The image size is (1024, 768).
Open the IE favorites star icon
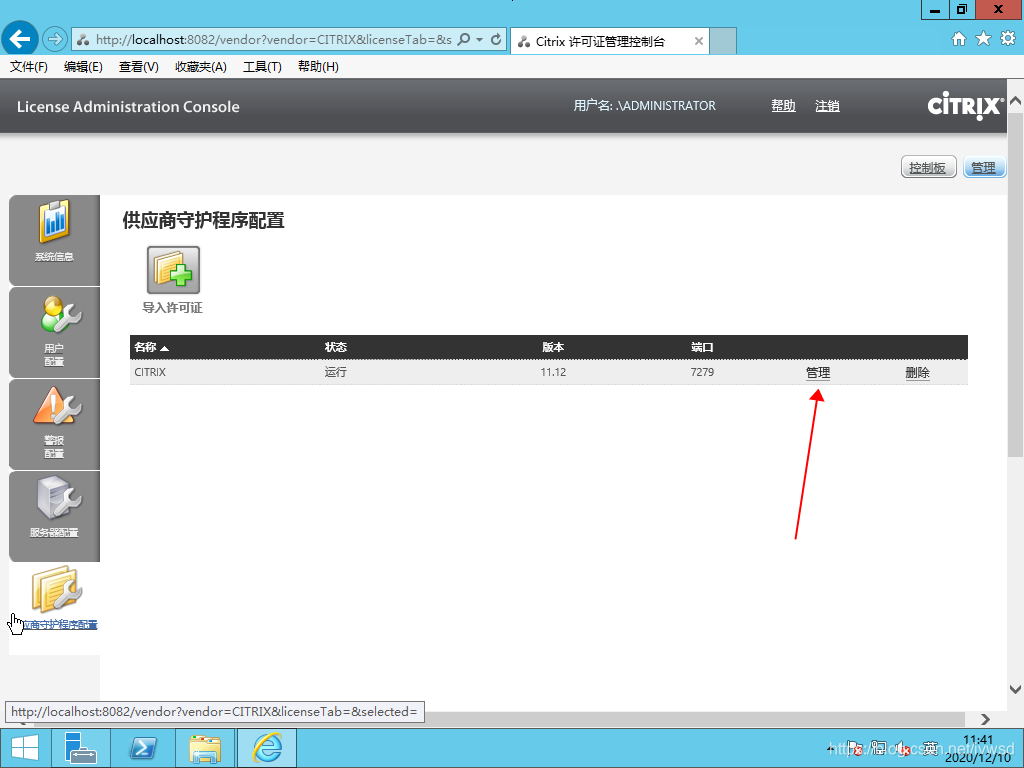click(x=983, y=39)
